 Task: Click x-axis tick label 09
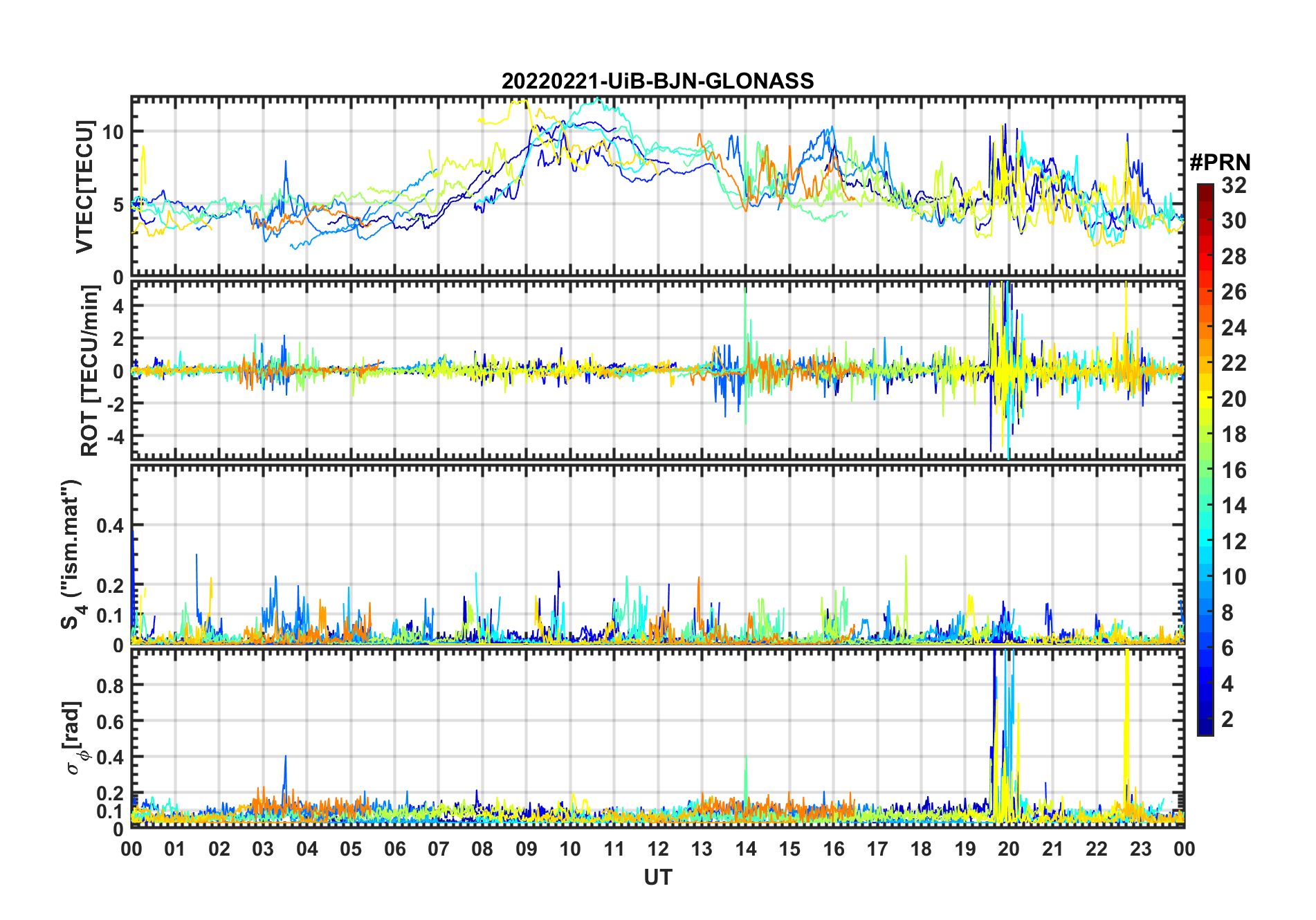pyautogui.click(x=527, y=849)
